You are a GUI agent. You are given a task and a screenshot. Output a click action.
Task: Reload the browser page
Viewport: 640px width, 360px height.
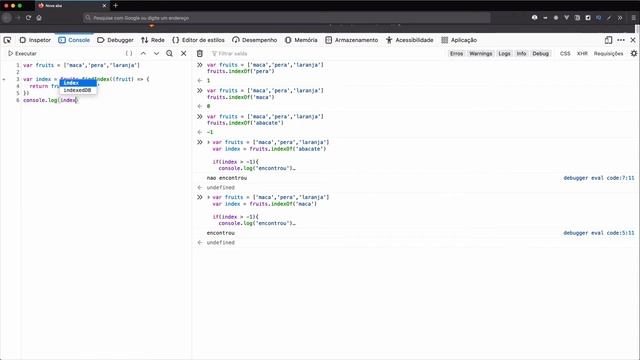point(28,18)
